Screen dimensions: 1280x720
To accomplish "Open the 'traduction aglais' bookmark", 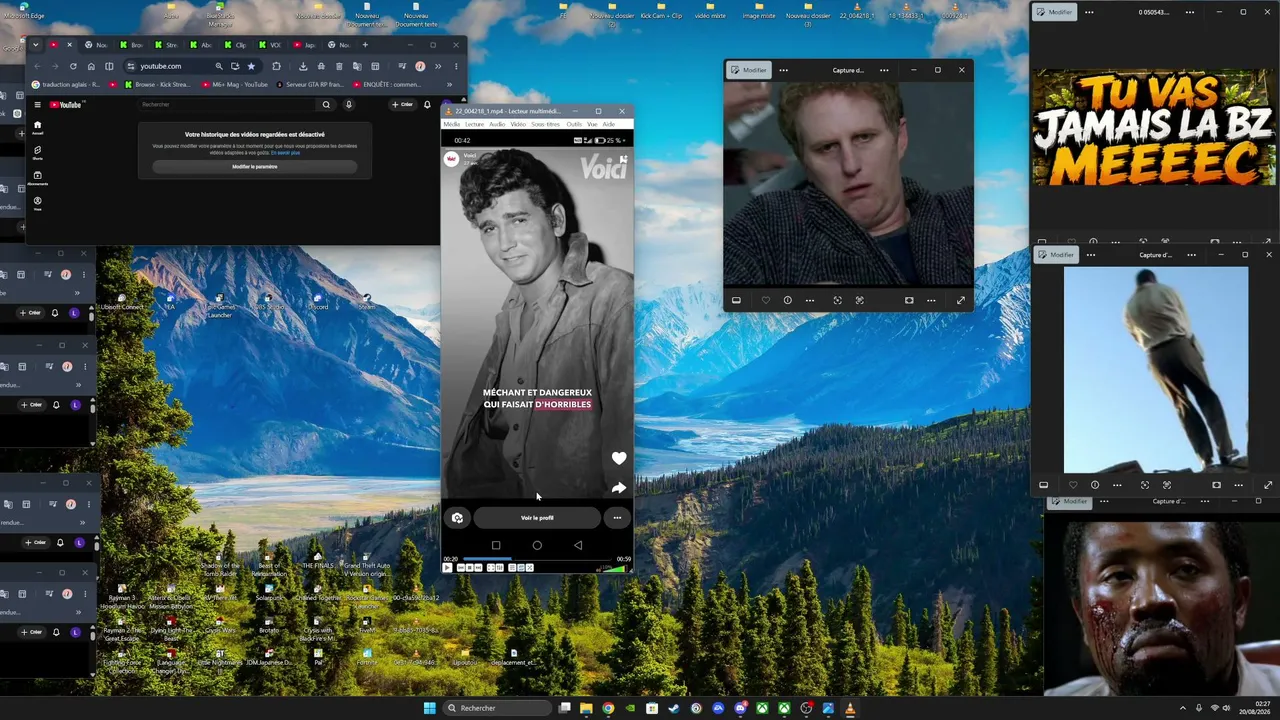I will tap(66, 84).
